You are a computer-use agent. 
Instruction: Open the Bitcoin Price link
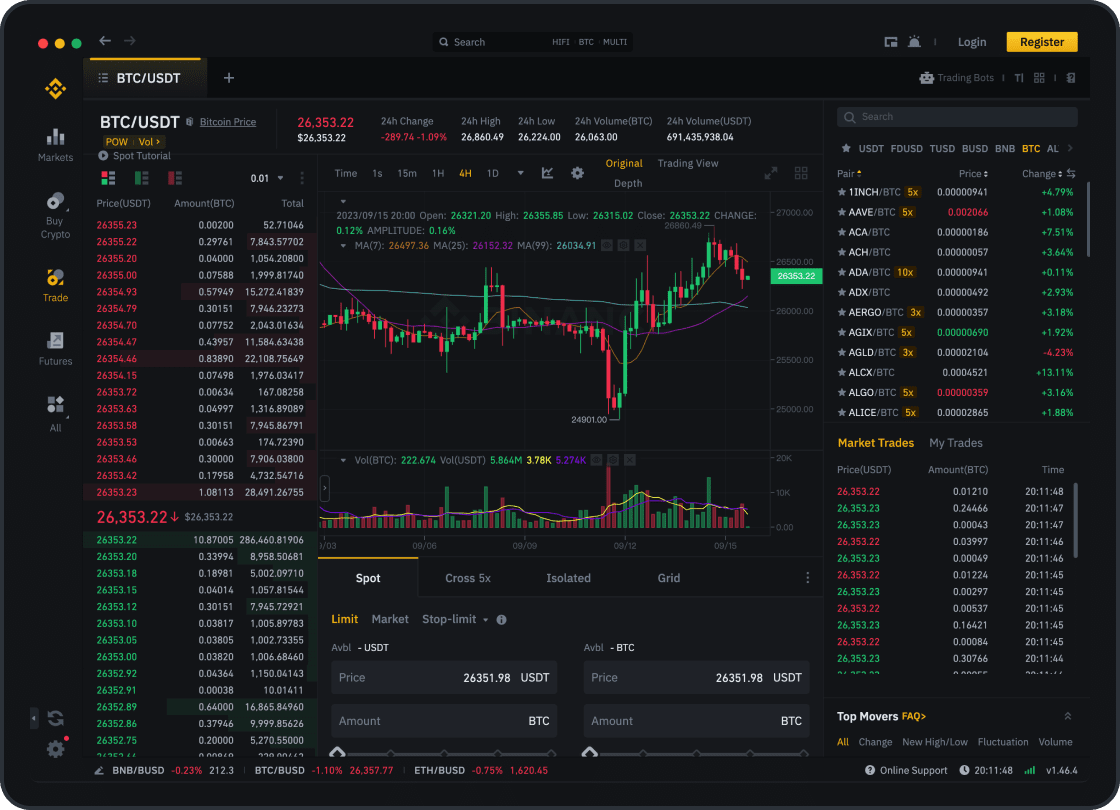click(228, 122)
